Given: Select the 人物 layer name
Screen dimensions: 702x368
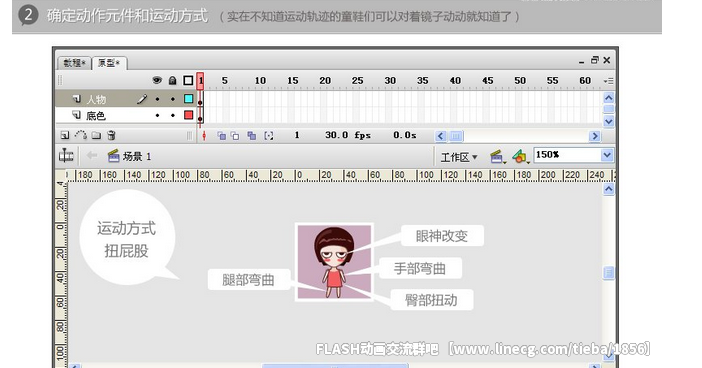Looking at the screenshot, I should coord(96,99).
